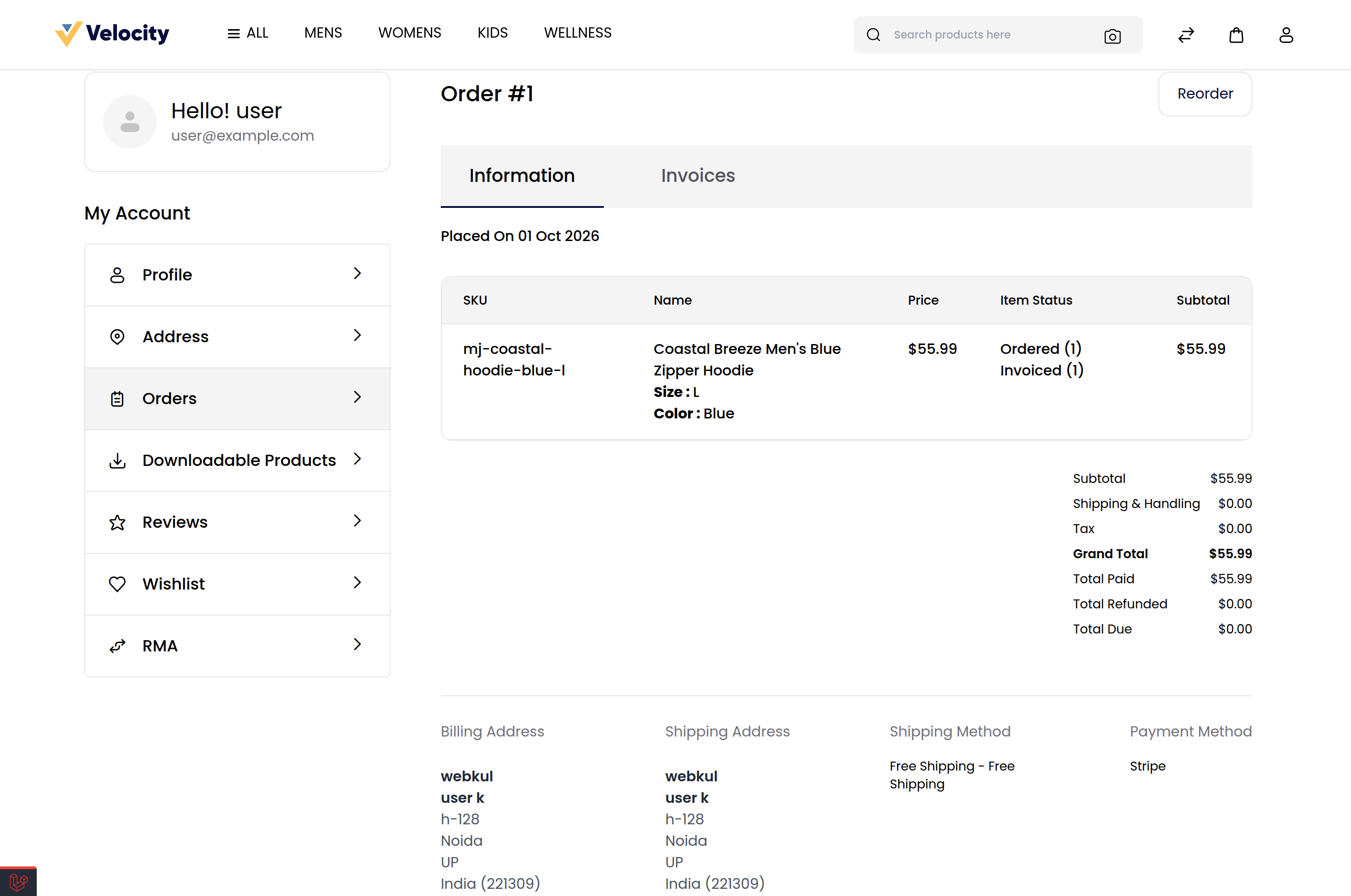Expand the Orders chevron arrow
This screenshot has height=896, width=1351.
pyautogui.click(x=357, y=397)
